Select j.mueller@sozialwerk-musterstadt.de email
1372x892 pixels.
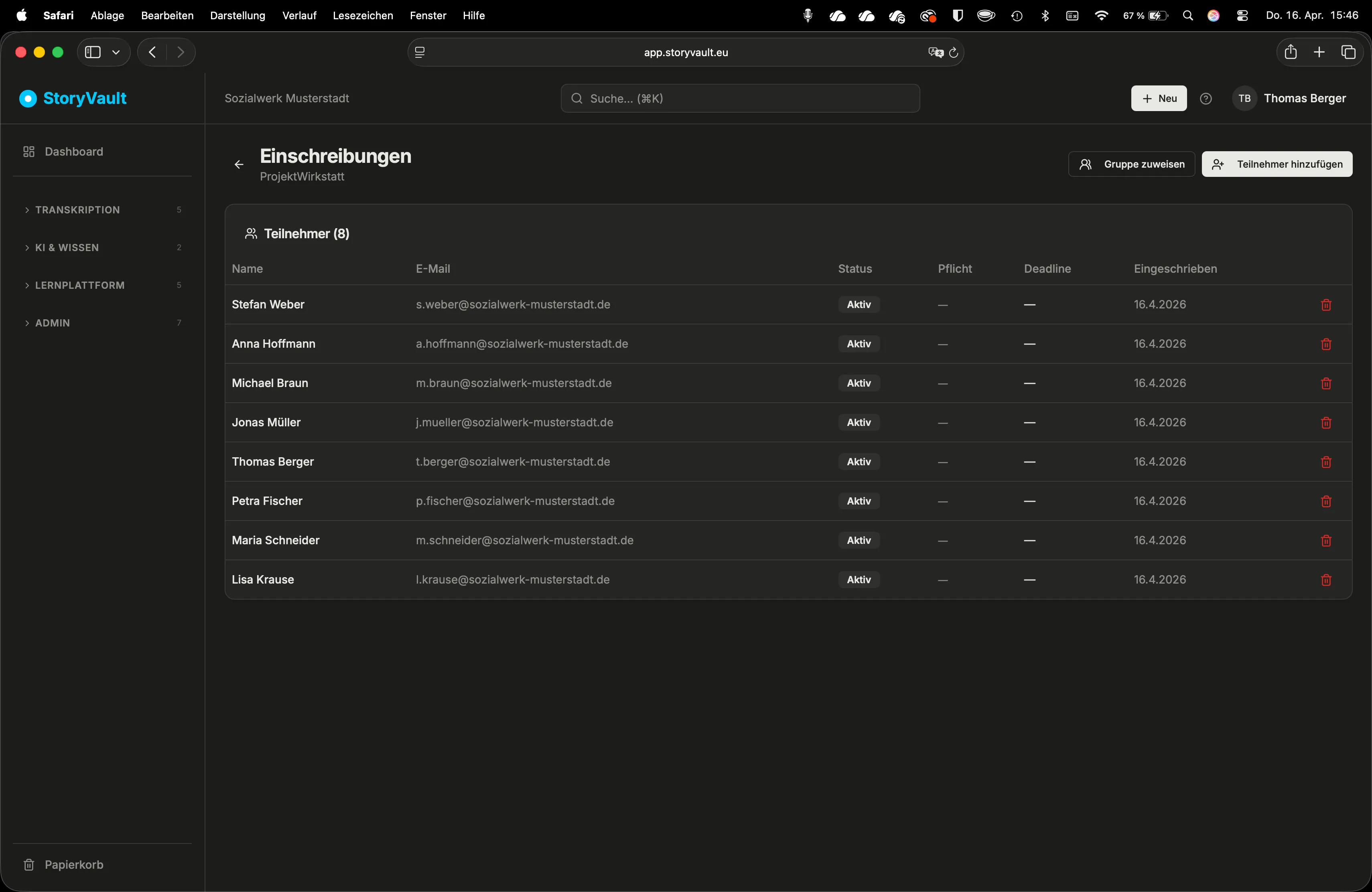tap(514, 422)
